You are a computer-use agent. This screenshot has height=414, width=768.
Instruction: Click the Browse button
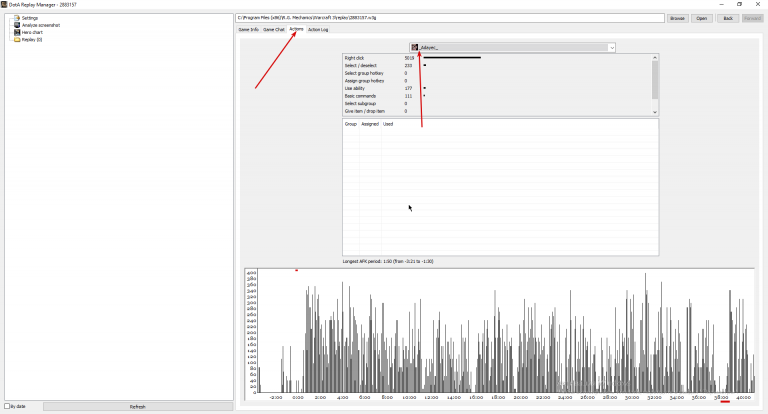click(677, 18)
